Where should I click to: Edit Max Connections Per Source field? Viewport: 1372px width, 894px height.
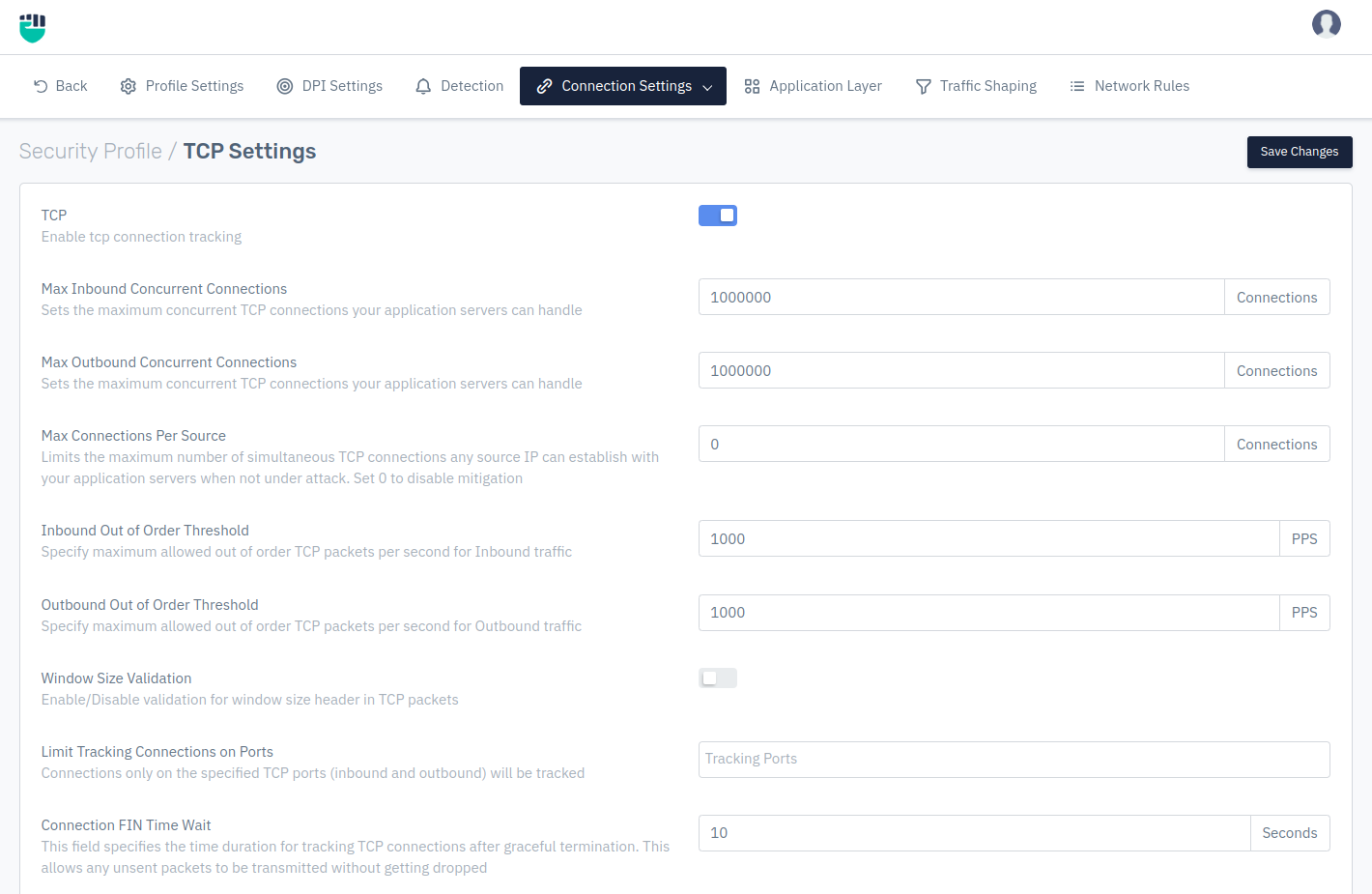pos(961,444)
